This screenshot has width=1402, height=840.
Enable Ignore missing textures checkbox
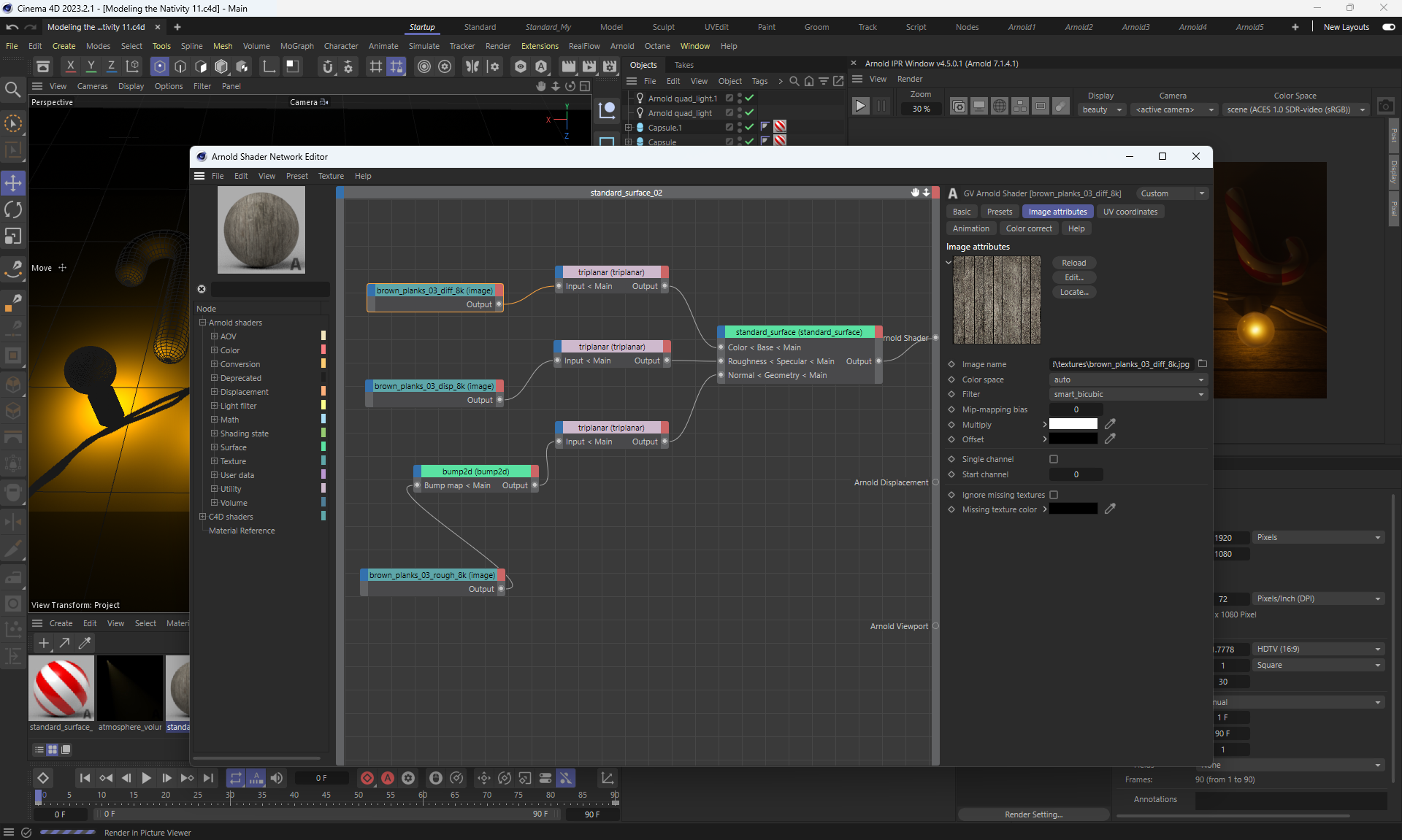tap(1054, 495)
